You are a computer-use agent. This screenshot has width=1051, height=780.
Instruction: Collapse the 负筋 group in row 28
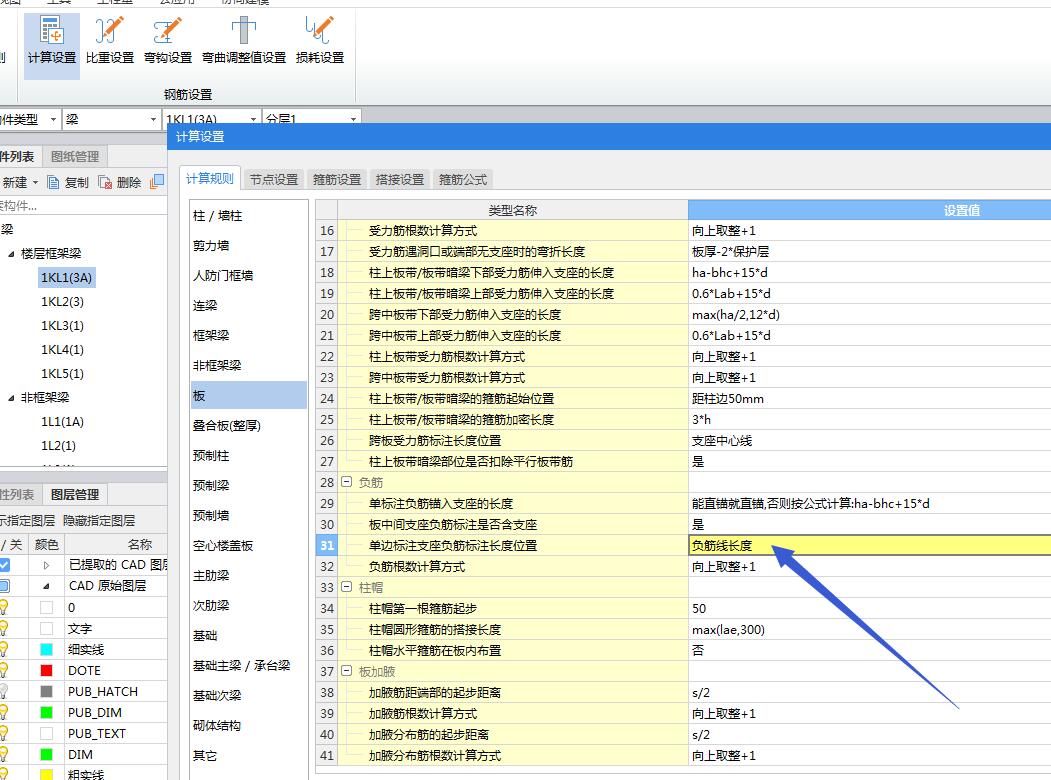point(347,482)
